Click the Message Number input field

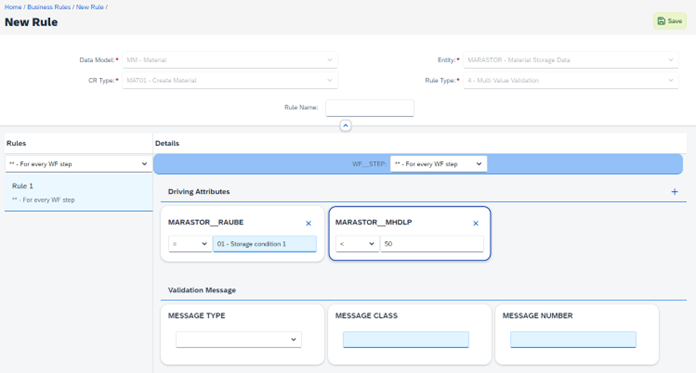[573, 340]
